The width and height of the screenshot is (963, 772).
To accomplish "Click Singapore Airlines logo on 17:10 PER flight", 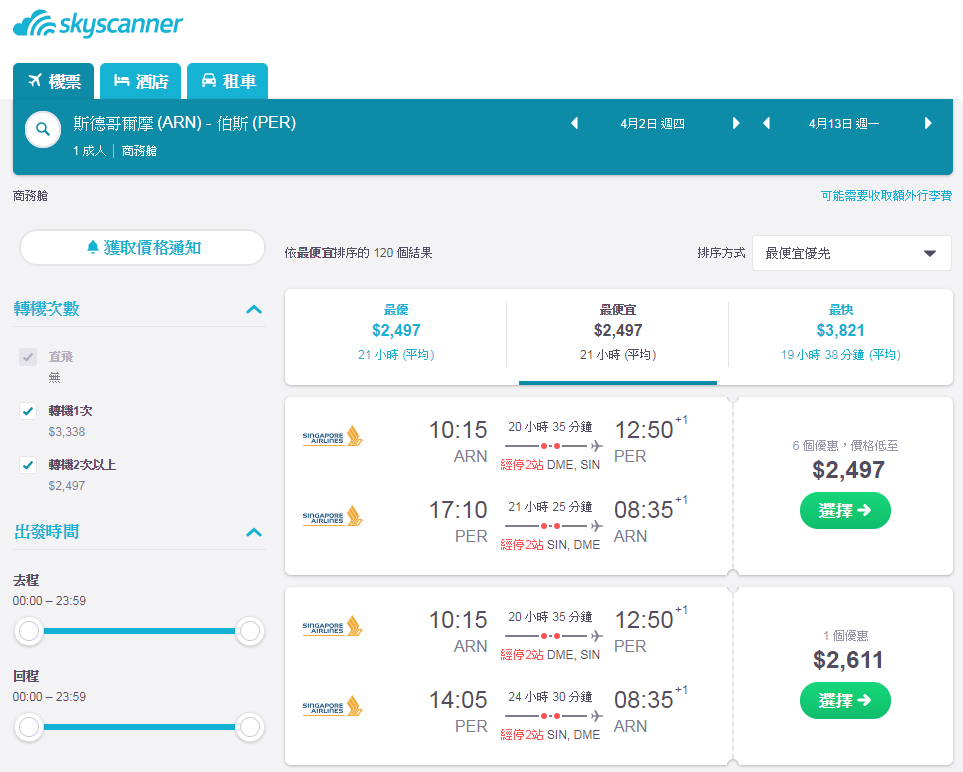I will click(332, 517).
